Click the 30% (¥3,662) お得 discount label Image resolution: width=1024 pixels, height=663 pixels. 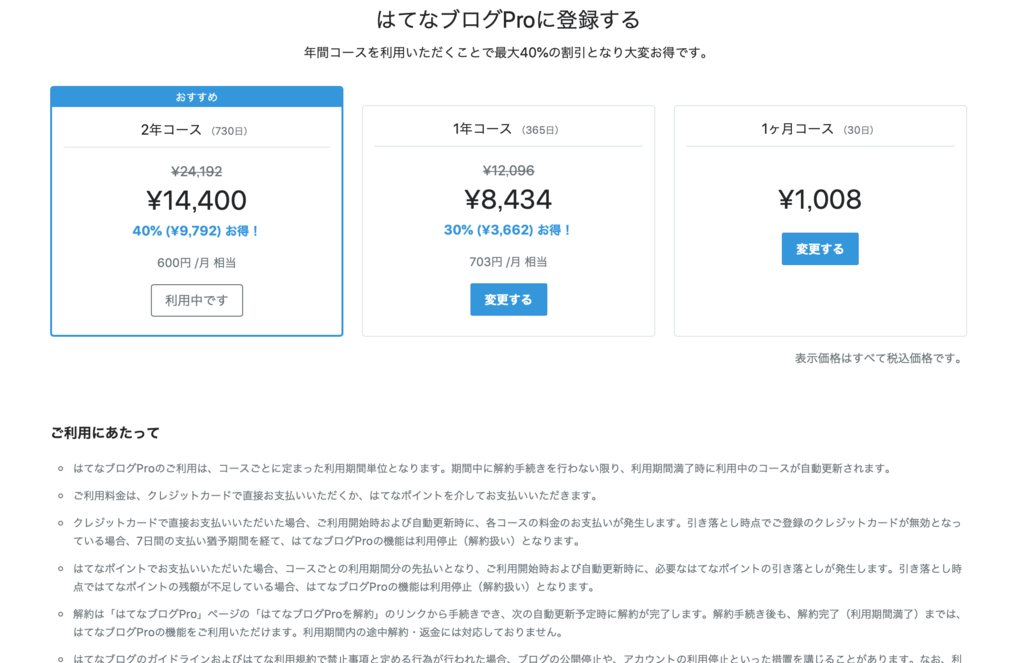click(x=508, y=230)
